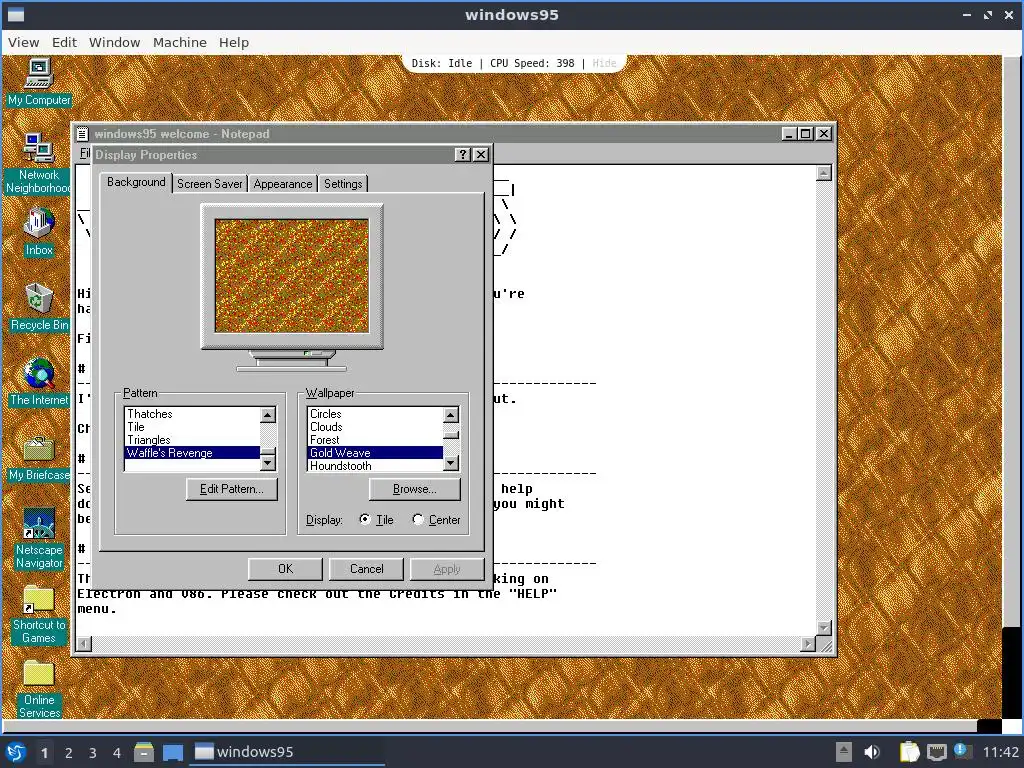Minimize the Notepad window

point(790,134)
